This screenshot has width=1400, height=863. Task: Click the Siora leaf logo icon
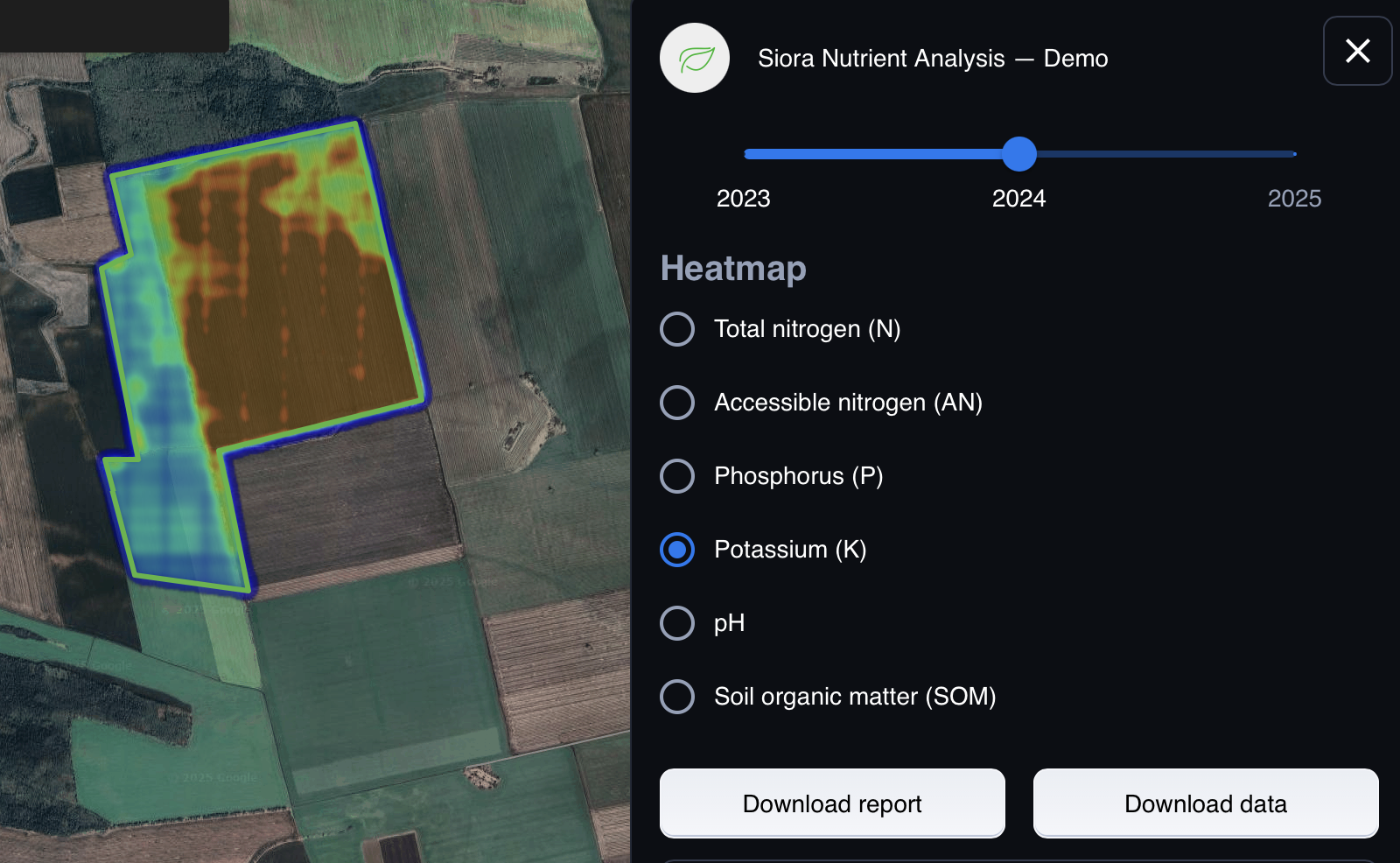[695, 58]
